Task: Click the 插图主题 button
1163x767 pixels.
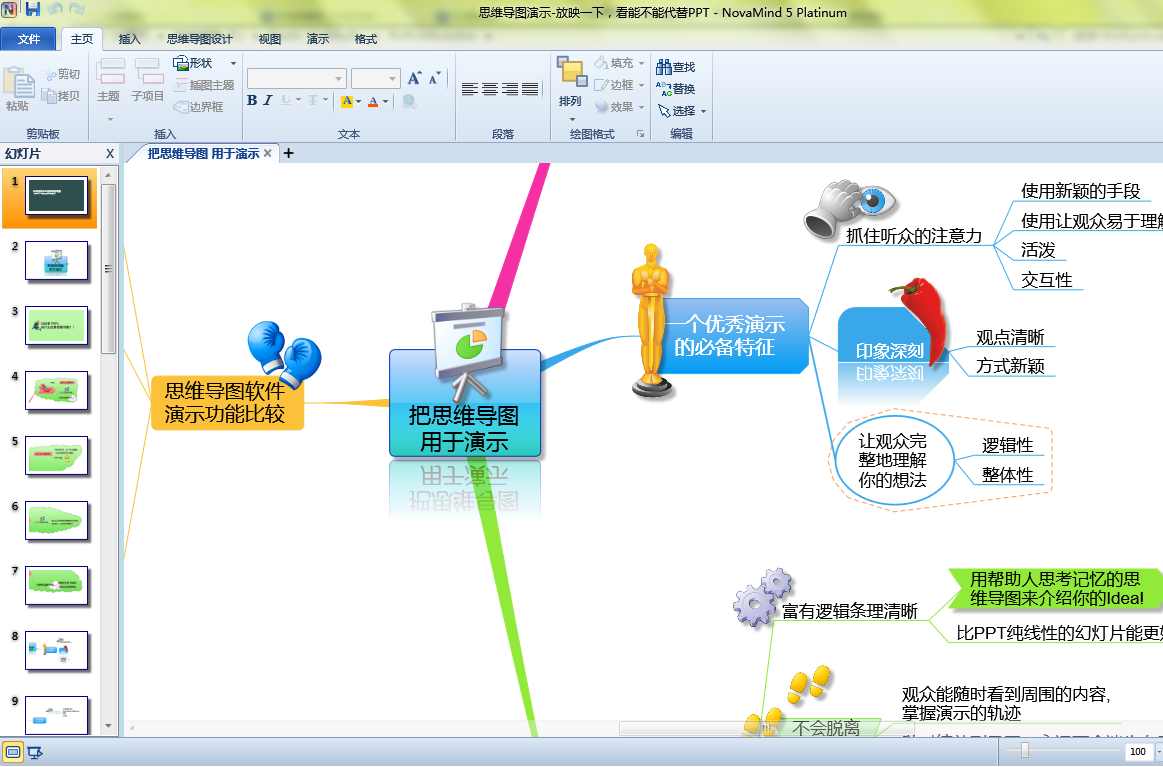Action: click(x=205, y=85)
